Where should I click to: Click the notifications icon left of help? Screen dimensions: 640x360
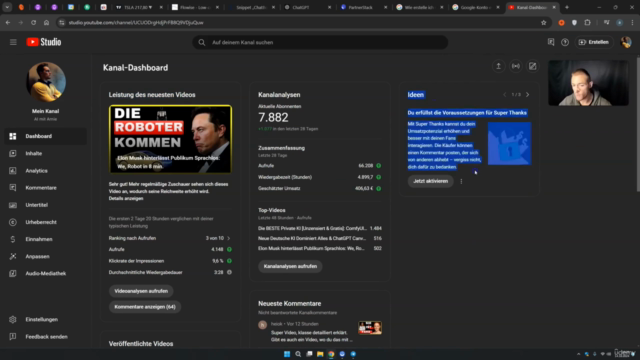click(551, 42)
